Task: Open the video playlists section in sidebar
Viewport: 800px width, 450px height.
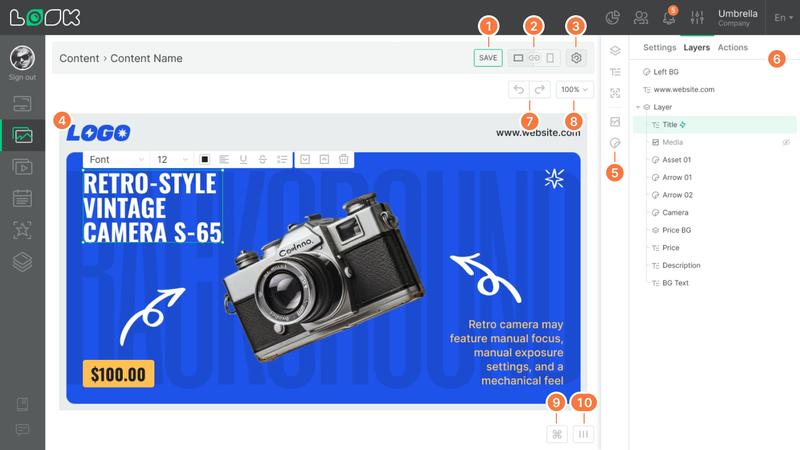Action: [x=22, y=167]
